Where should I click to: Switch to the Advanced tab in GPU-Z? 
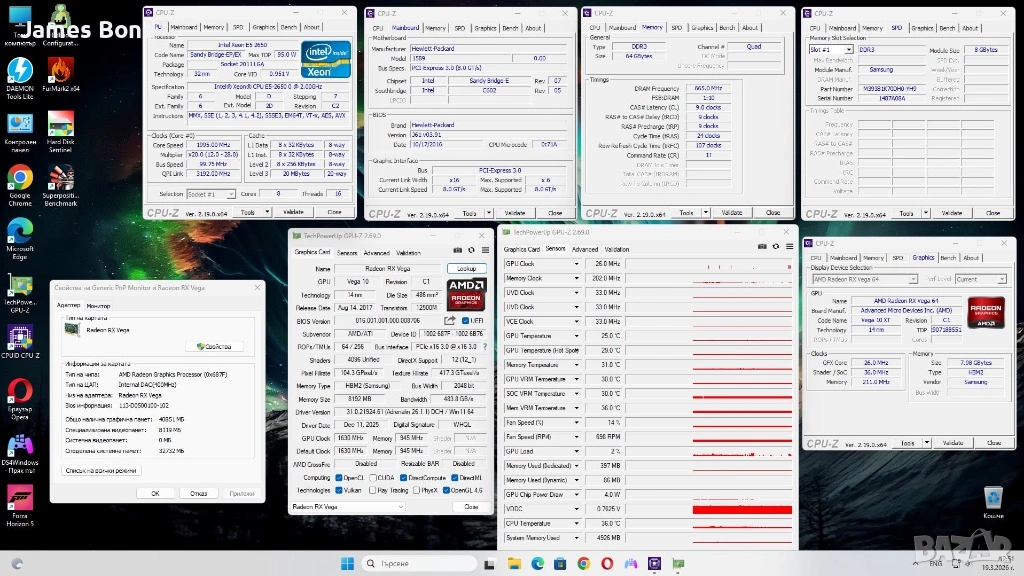pos(376,253)
